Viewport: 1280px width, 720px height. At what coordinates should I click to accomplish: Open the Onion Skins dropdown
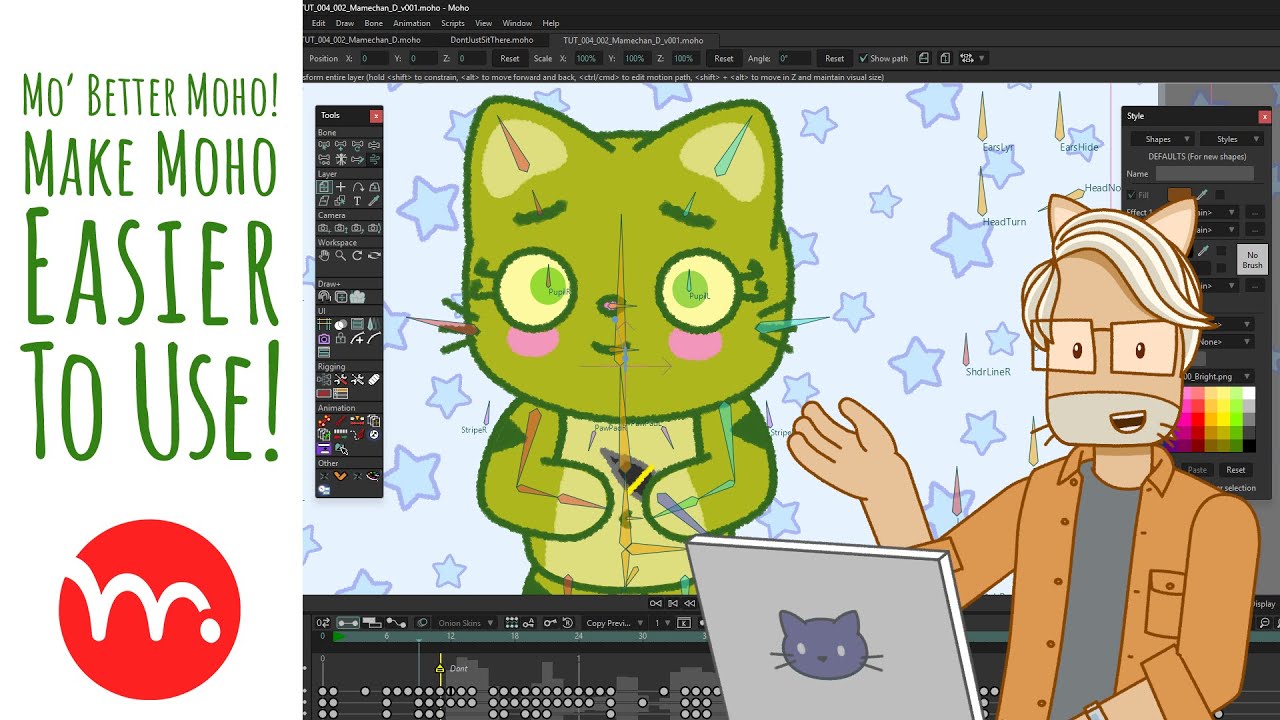pos(465,622)
